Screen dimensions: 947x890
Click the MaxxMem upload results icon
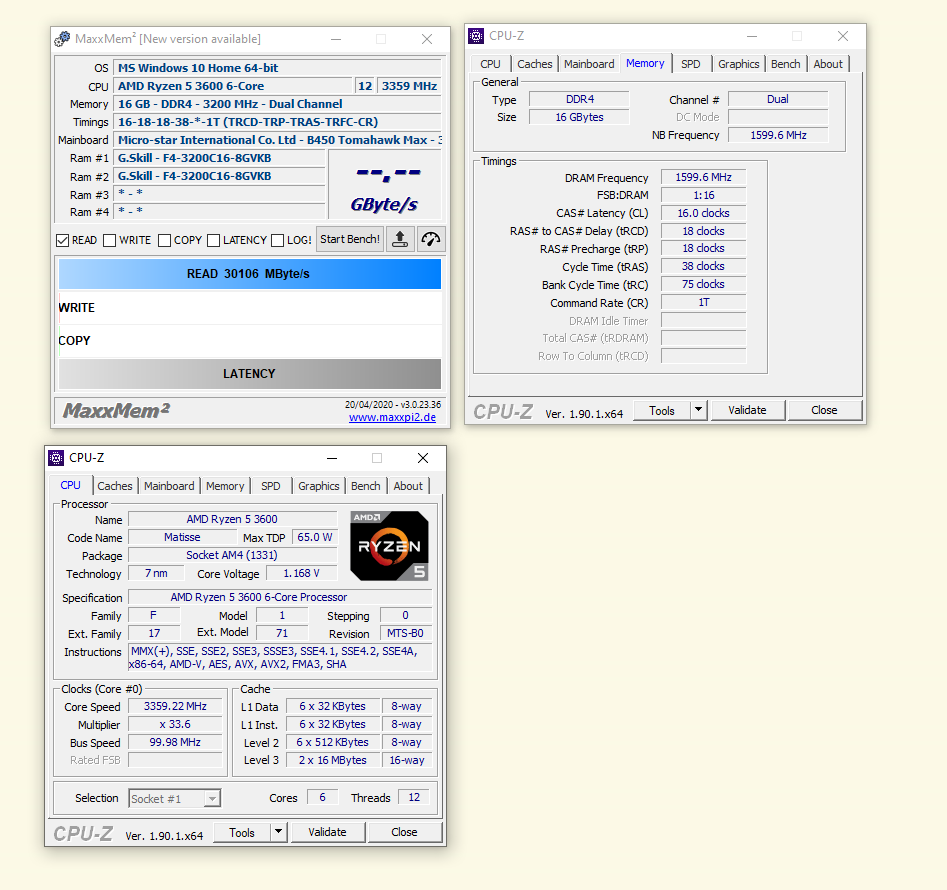click(x=400, y=239)
